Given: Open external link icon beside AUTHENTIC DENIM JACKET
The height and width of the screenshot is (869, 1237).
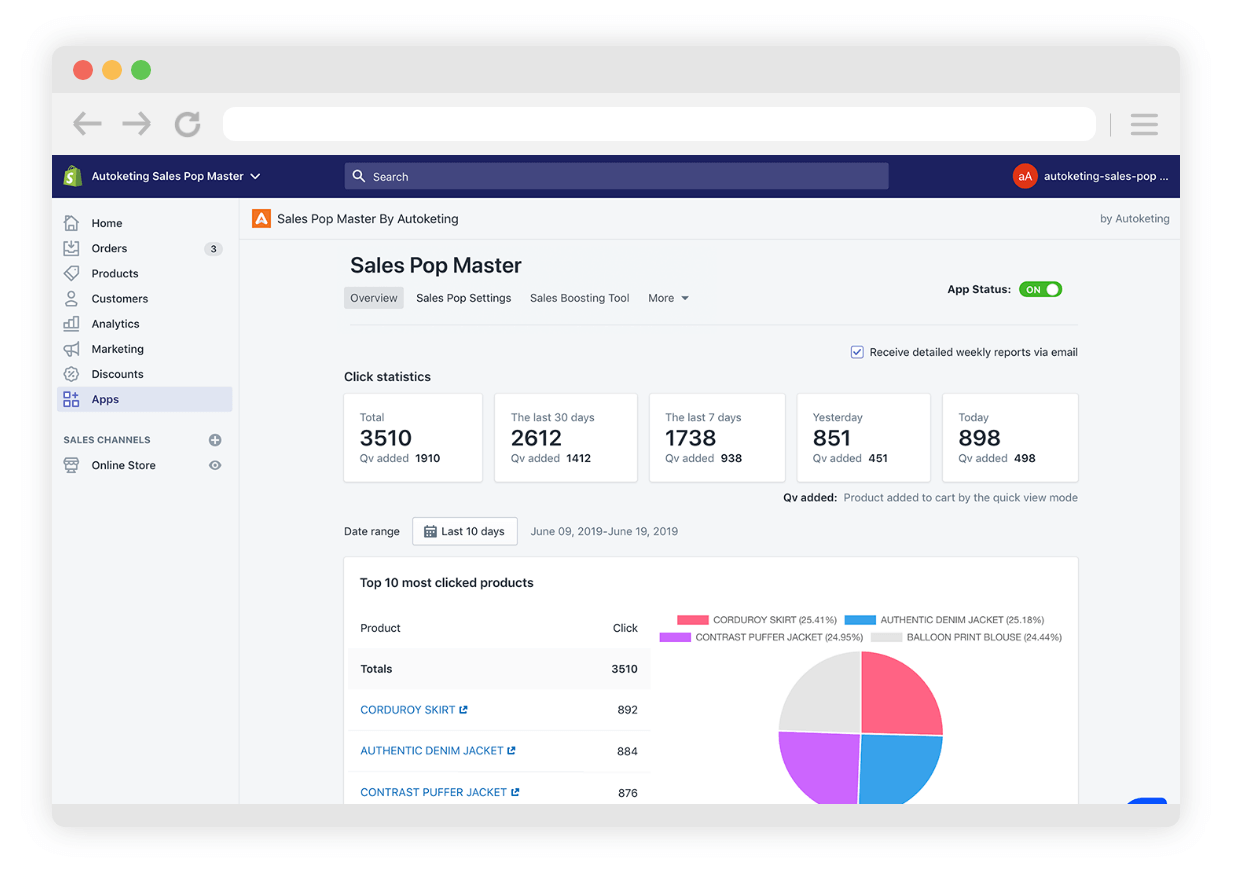Looking at the screenshot, I should [x=512, y=751].
